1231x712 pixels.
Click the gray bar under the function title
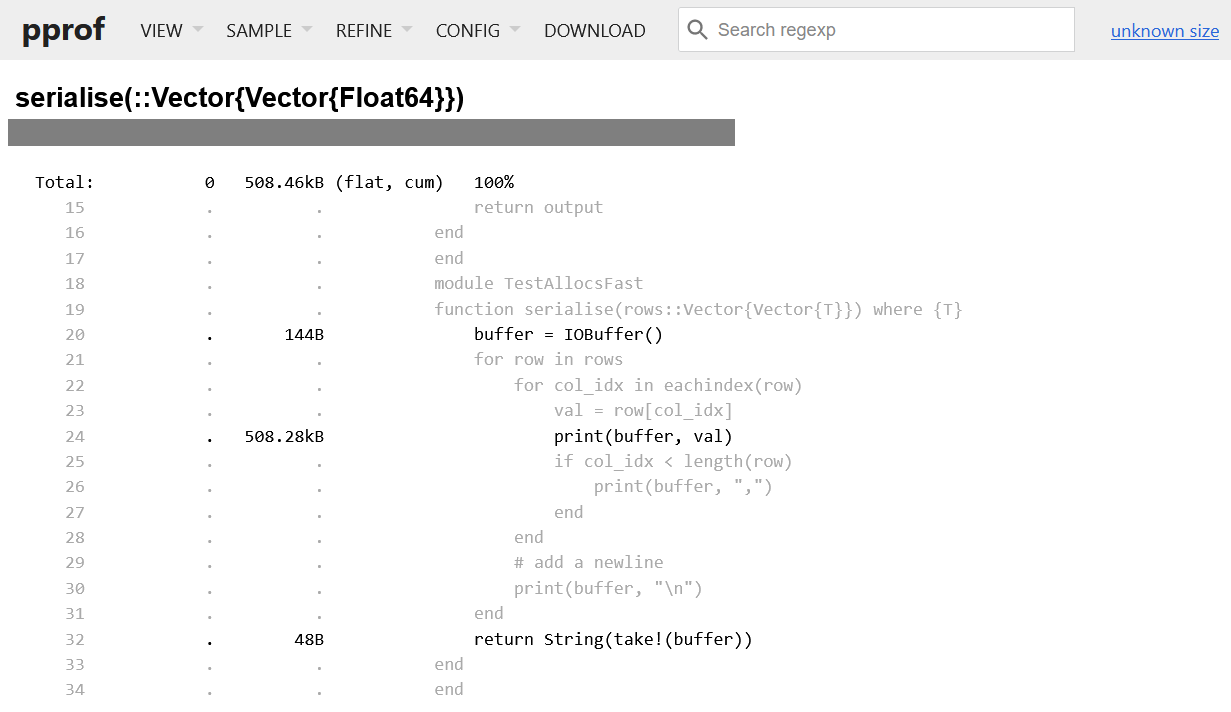tap(371, 133)
